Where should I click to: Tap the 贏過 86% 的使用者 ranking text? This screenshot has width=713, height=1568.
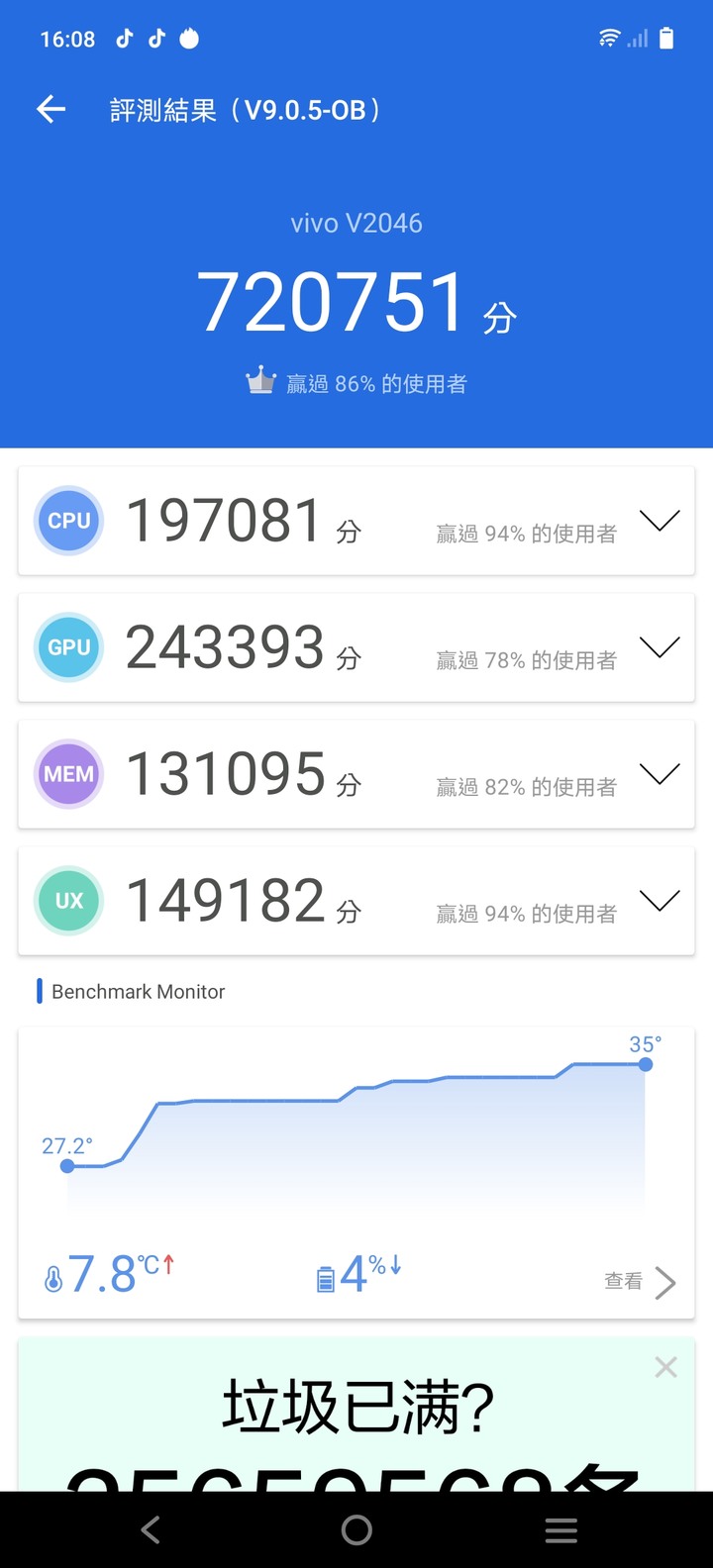376,384
